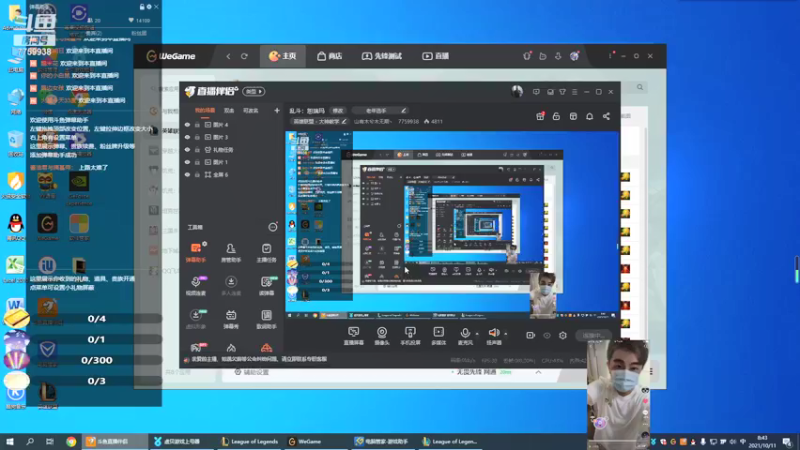
Task: Add 摄像头 camera source
Action: tap(382, 336)
